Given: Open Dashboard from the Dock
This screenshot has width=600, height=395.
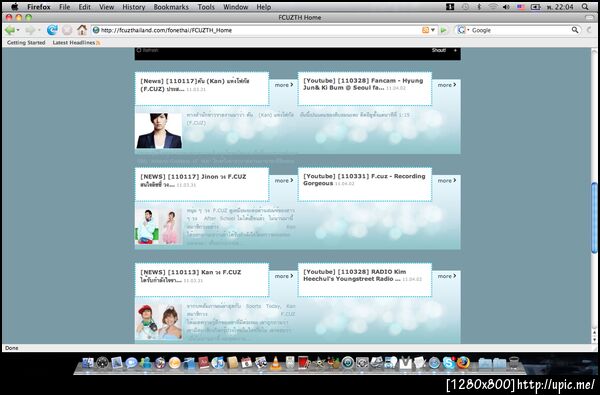Looking at the screenshot, I should [102, 362].
